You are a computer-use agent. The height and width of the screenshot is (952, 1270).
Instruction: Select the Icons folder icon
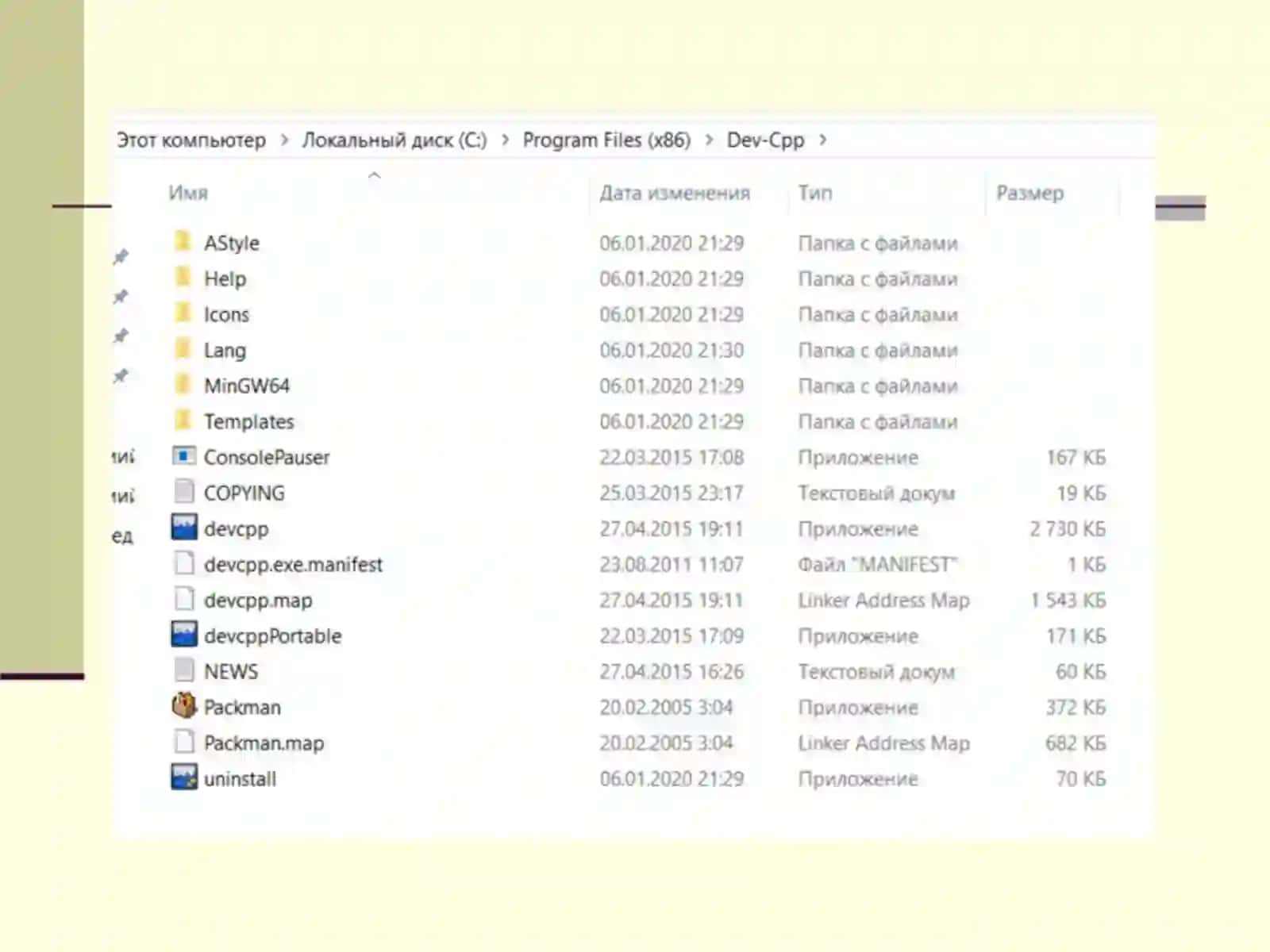pos(183,313)
